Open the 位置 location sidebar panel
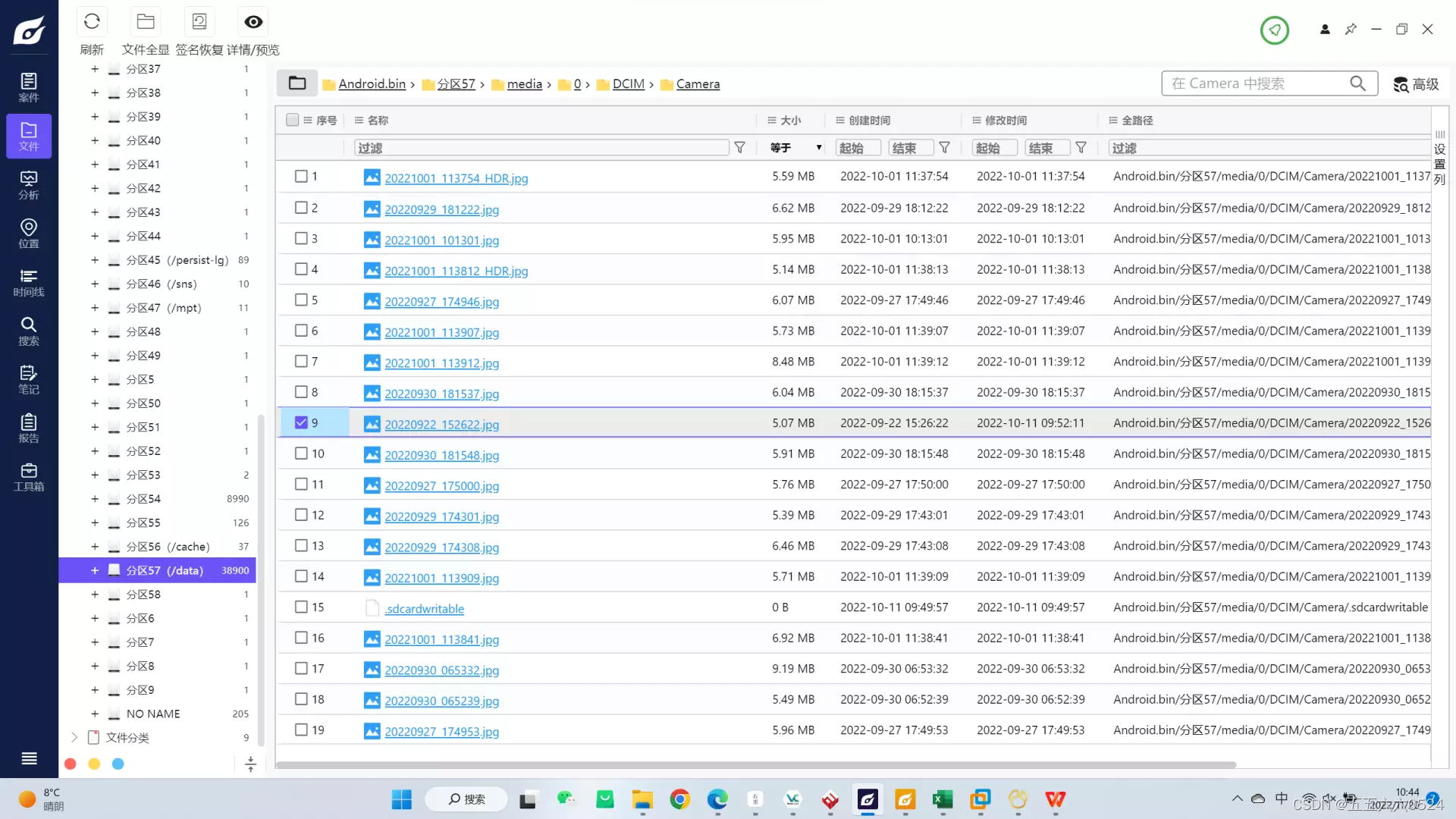This screenshot has height=819, width=1456. pos(29,234)
